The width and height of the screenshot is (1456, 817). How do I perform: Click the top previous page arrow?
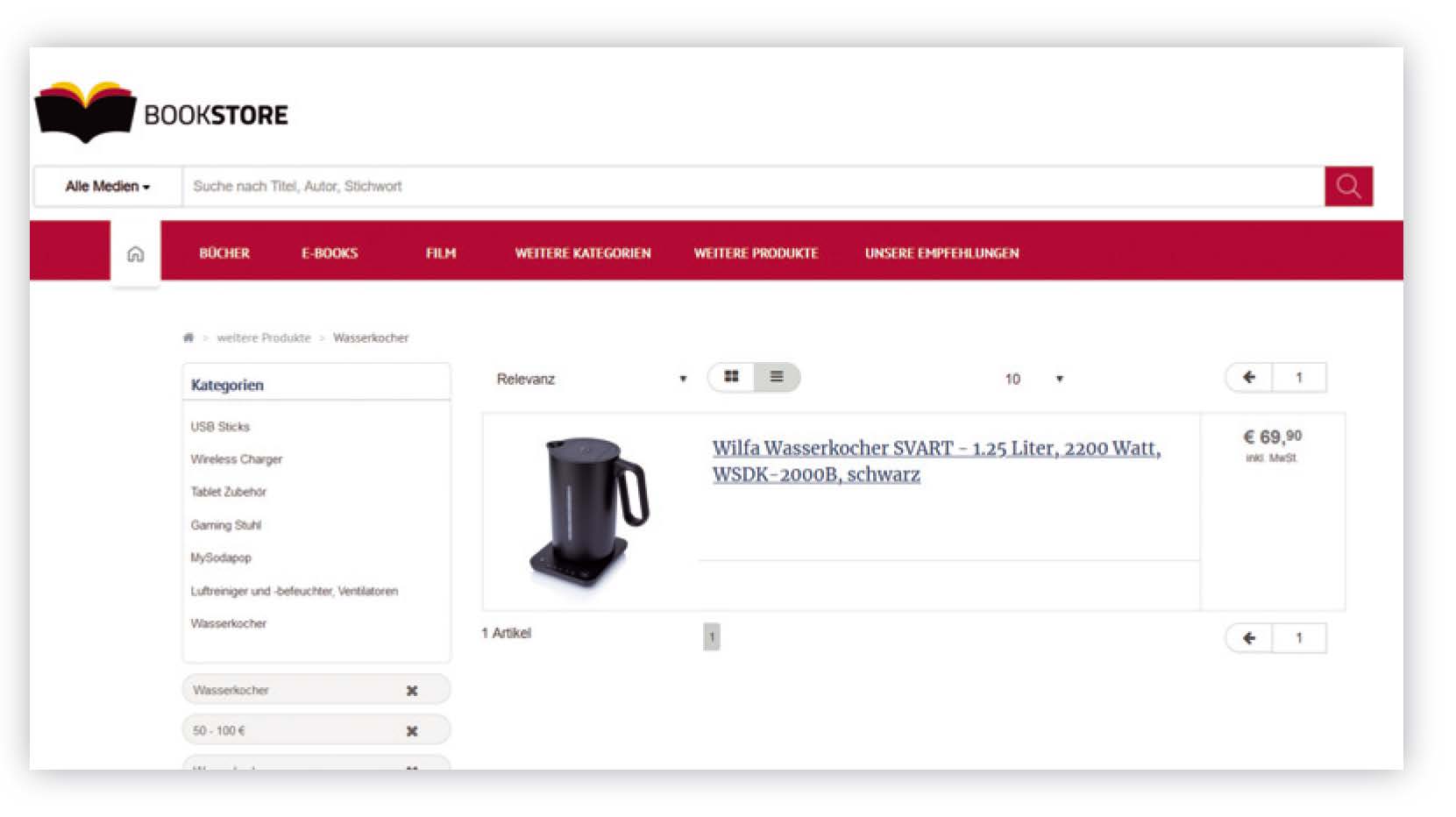click(x=1249, y=378)
